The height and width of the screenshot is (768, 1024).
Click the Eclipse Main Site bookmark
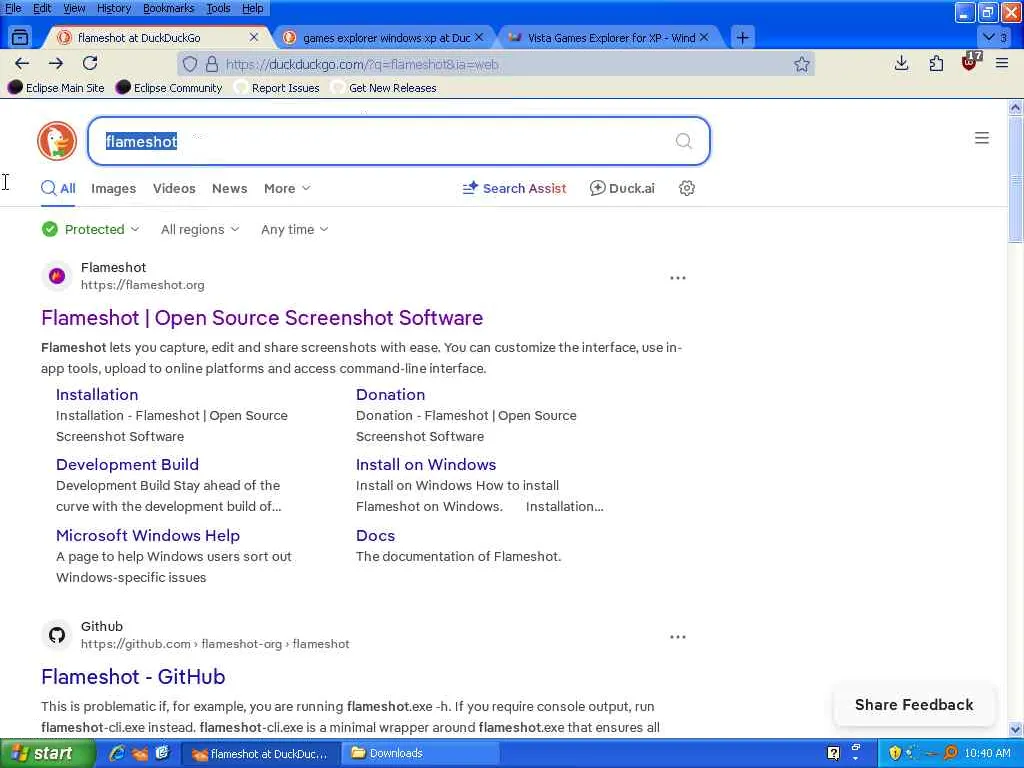pos(56,88)
